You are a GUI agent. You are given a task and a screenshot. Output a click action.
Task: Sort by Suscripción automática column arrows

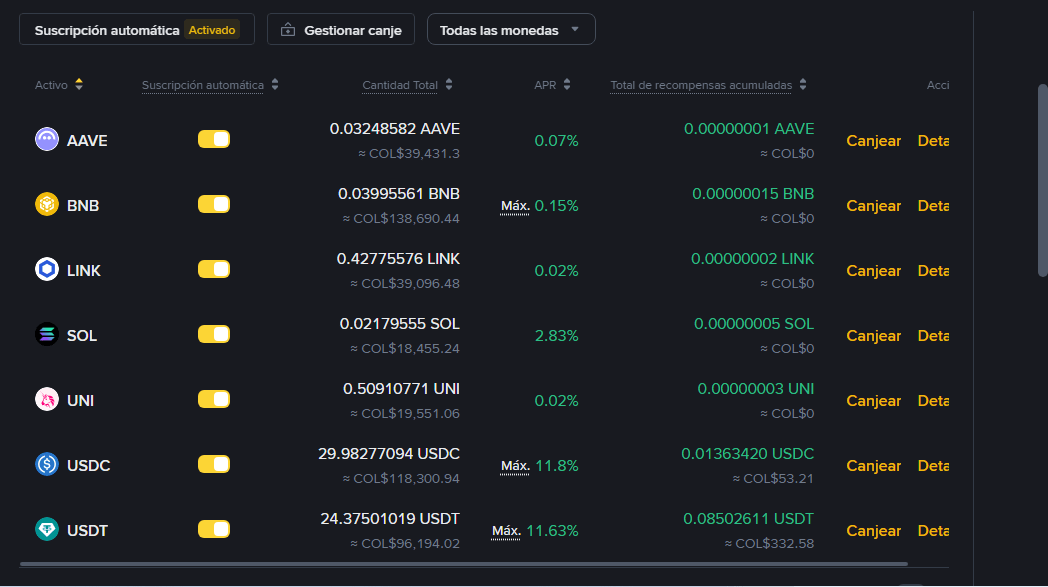coord(275,84)
